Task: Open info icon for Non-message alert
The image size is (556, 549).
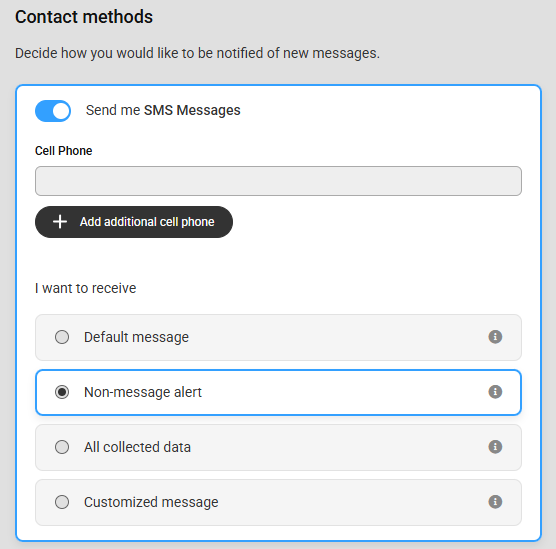Action: (495, 392)
